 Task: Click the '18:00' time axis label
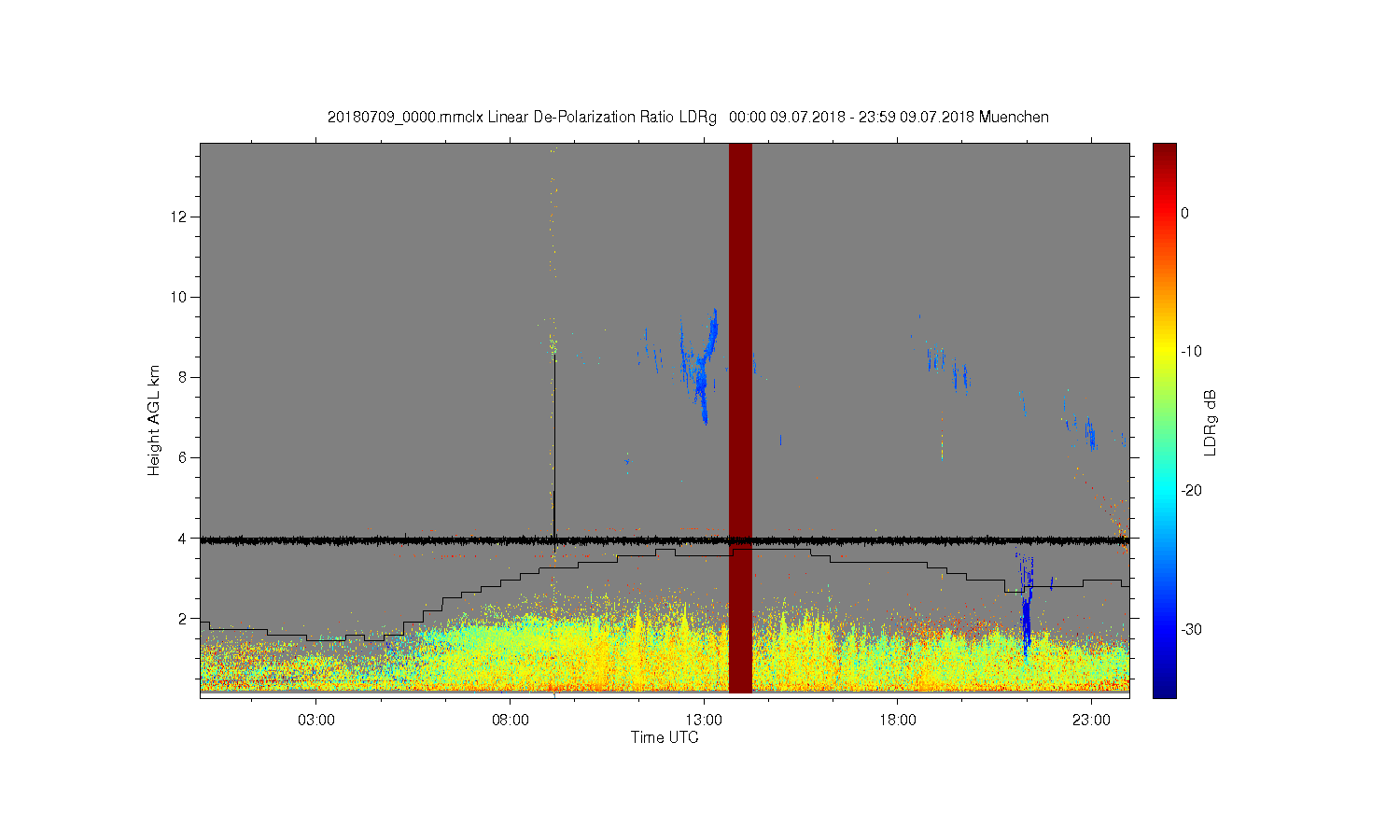tap(897, 721)
